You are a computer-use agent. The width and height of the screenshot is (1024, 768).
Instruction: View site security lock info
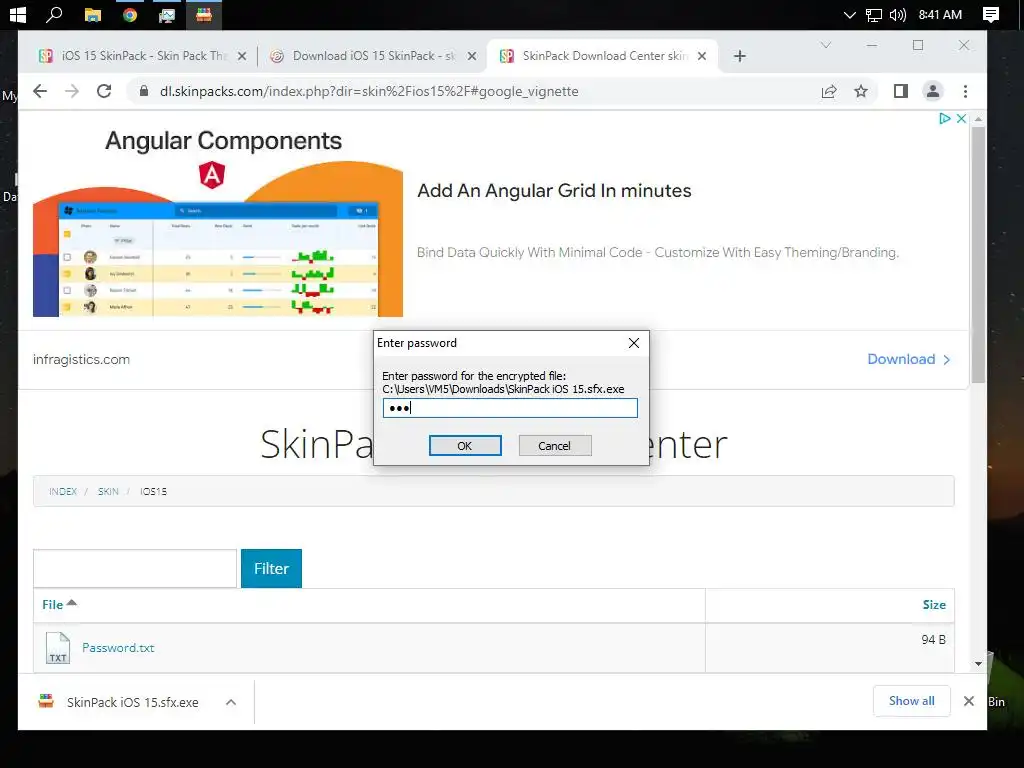pyautogui.click(x=144, y=91)
